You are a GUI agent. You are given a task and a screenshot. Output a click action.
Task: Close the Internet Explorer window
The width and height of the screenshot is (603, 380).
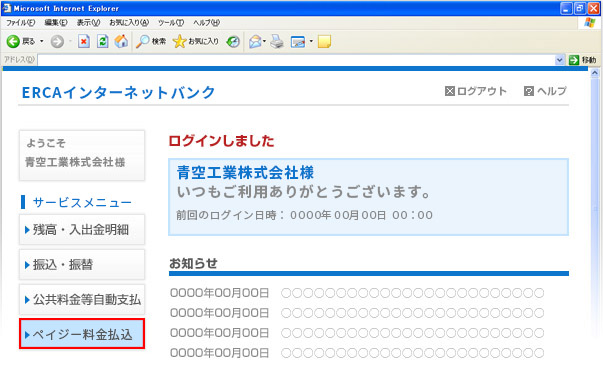pyautogui.click(x=594, y=8)
